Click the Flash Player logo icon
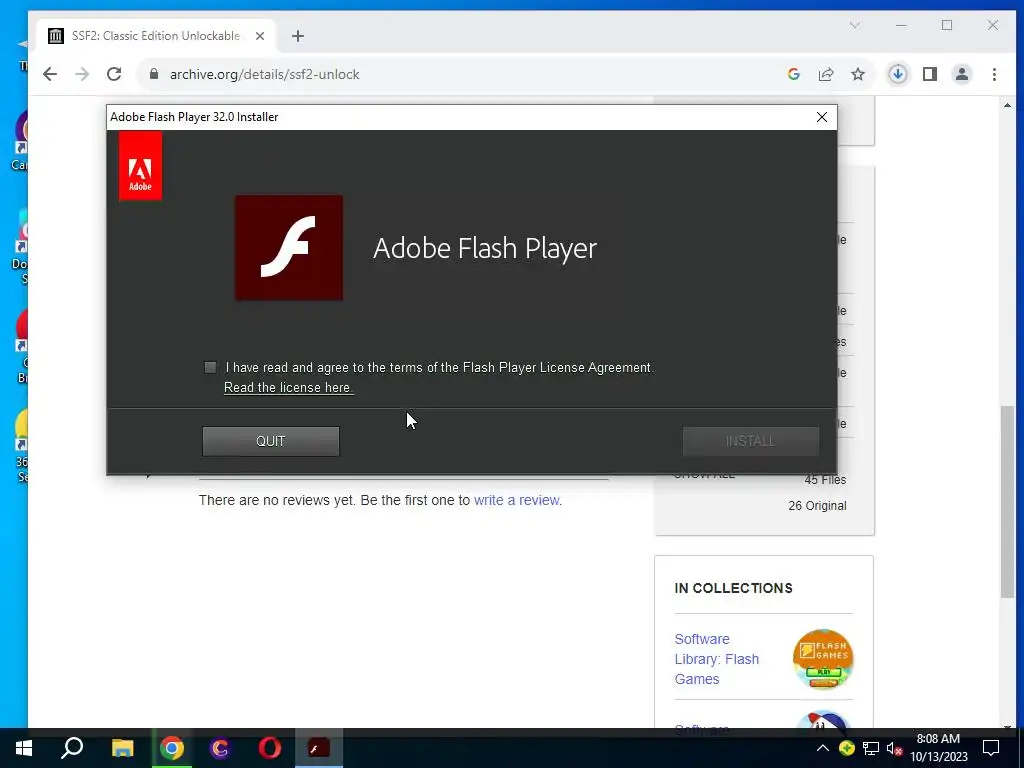This screenshot has width=1024, height=768. point(289,248)
